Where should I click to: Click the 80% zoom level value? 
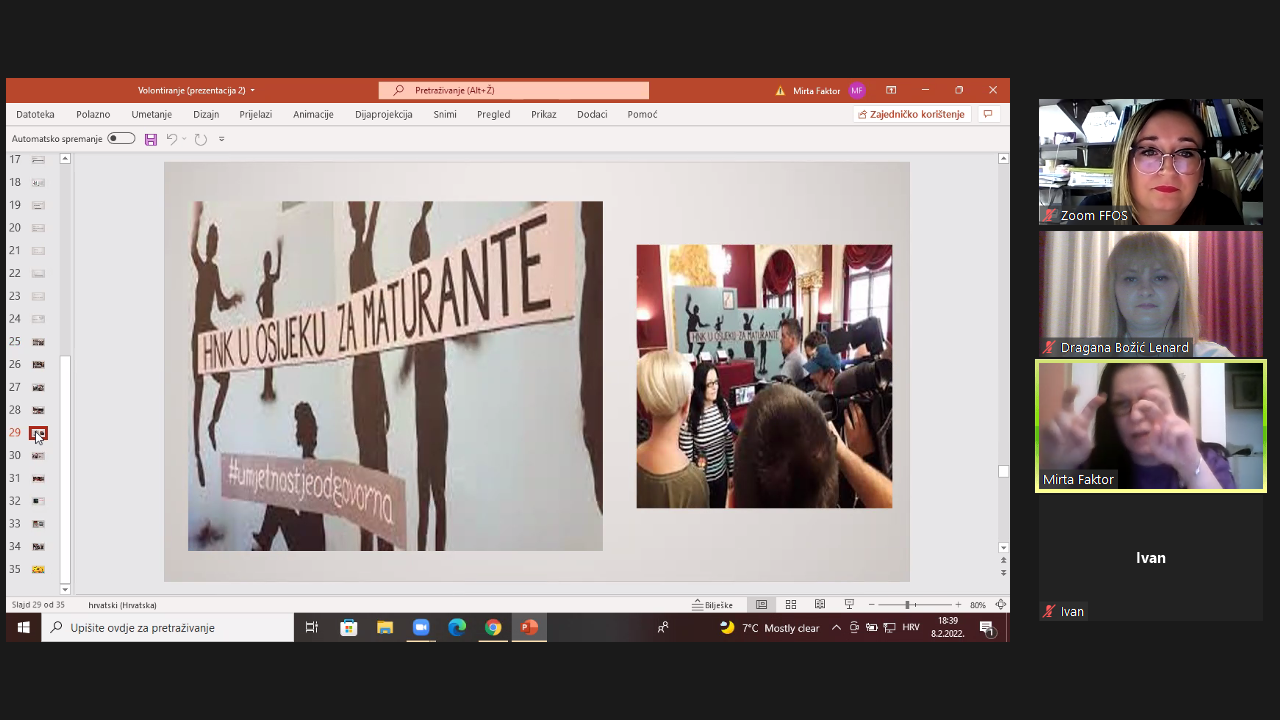pyautogui.click(x=978, y=605)
